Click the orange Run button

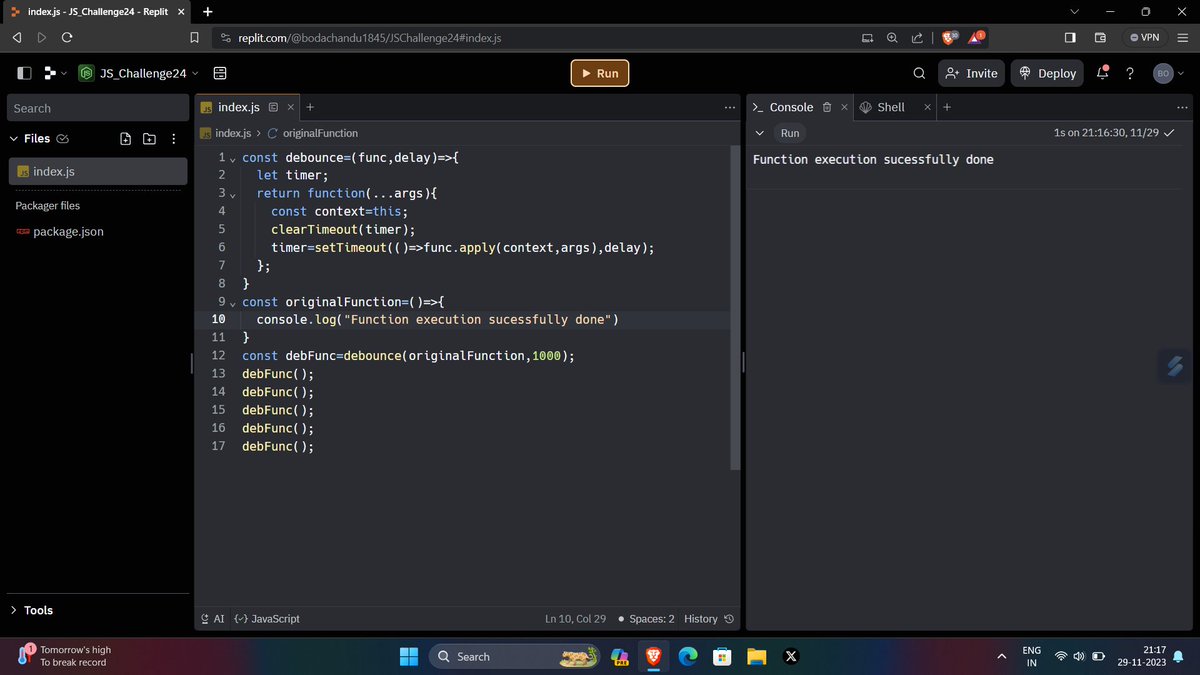tap(601, 73)
